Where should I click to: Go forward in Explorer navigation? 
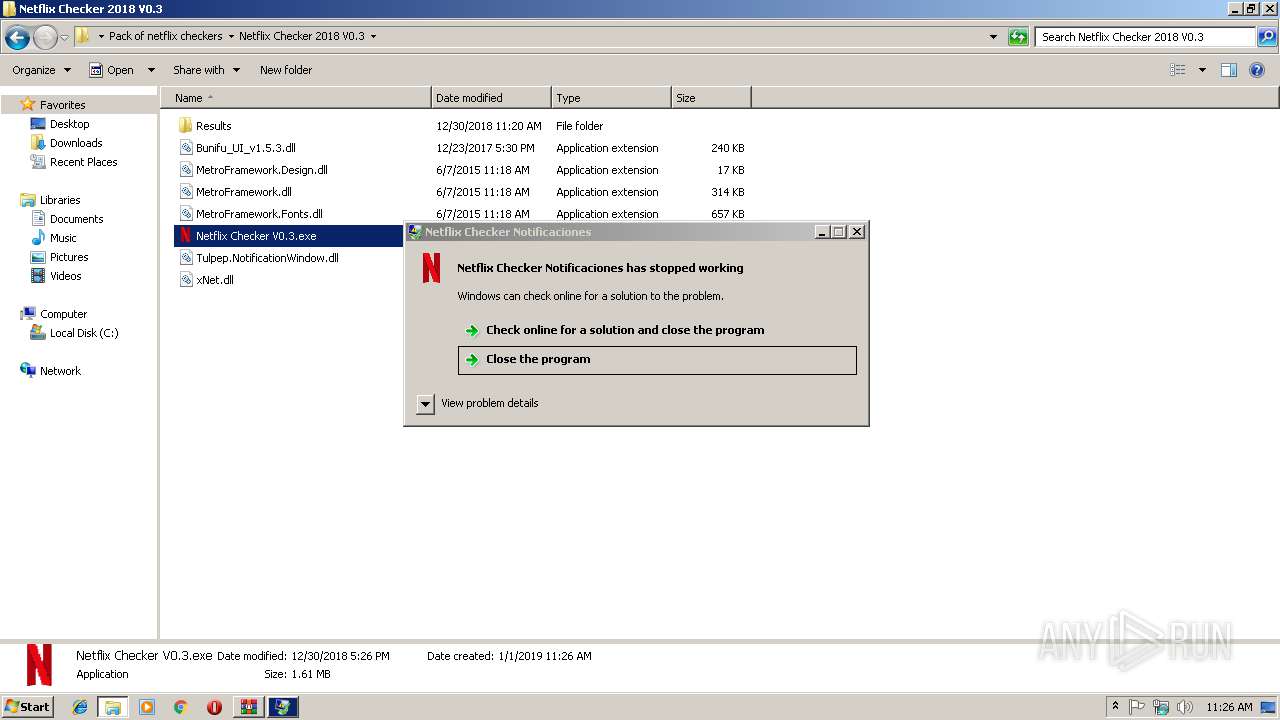[x=45, y=37]
